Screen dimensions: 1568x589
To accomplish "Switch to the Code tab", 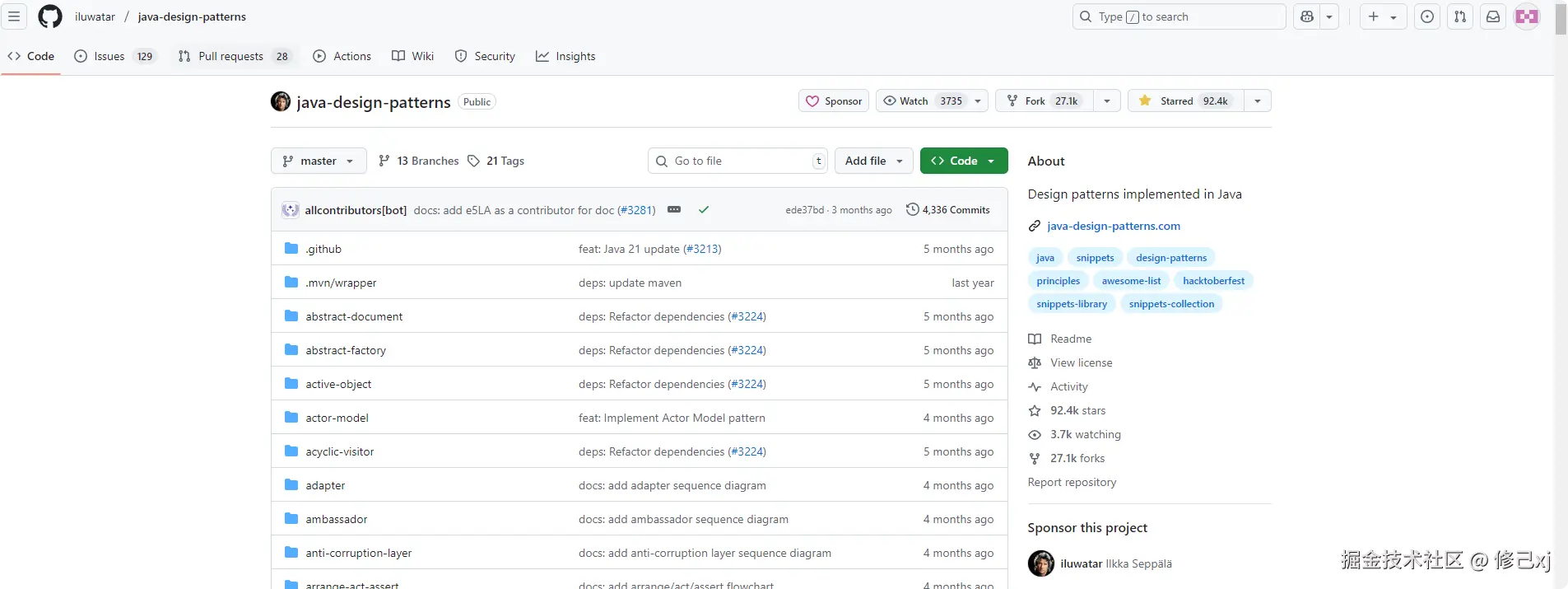I will click(31, 56).
